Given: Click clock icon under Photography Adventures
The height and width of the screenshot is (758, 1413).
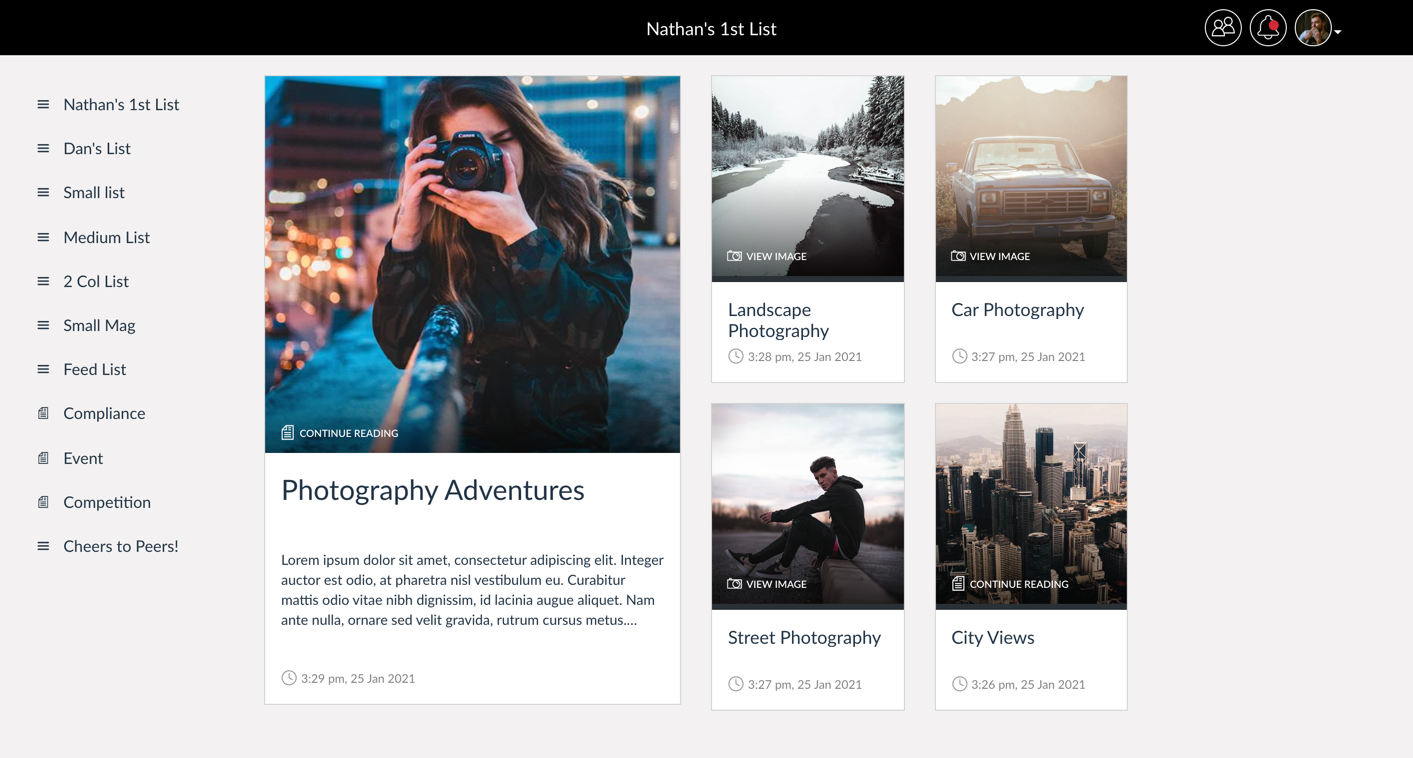Looking at the screenshot, I should tap(289, 678).
